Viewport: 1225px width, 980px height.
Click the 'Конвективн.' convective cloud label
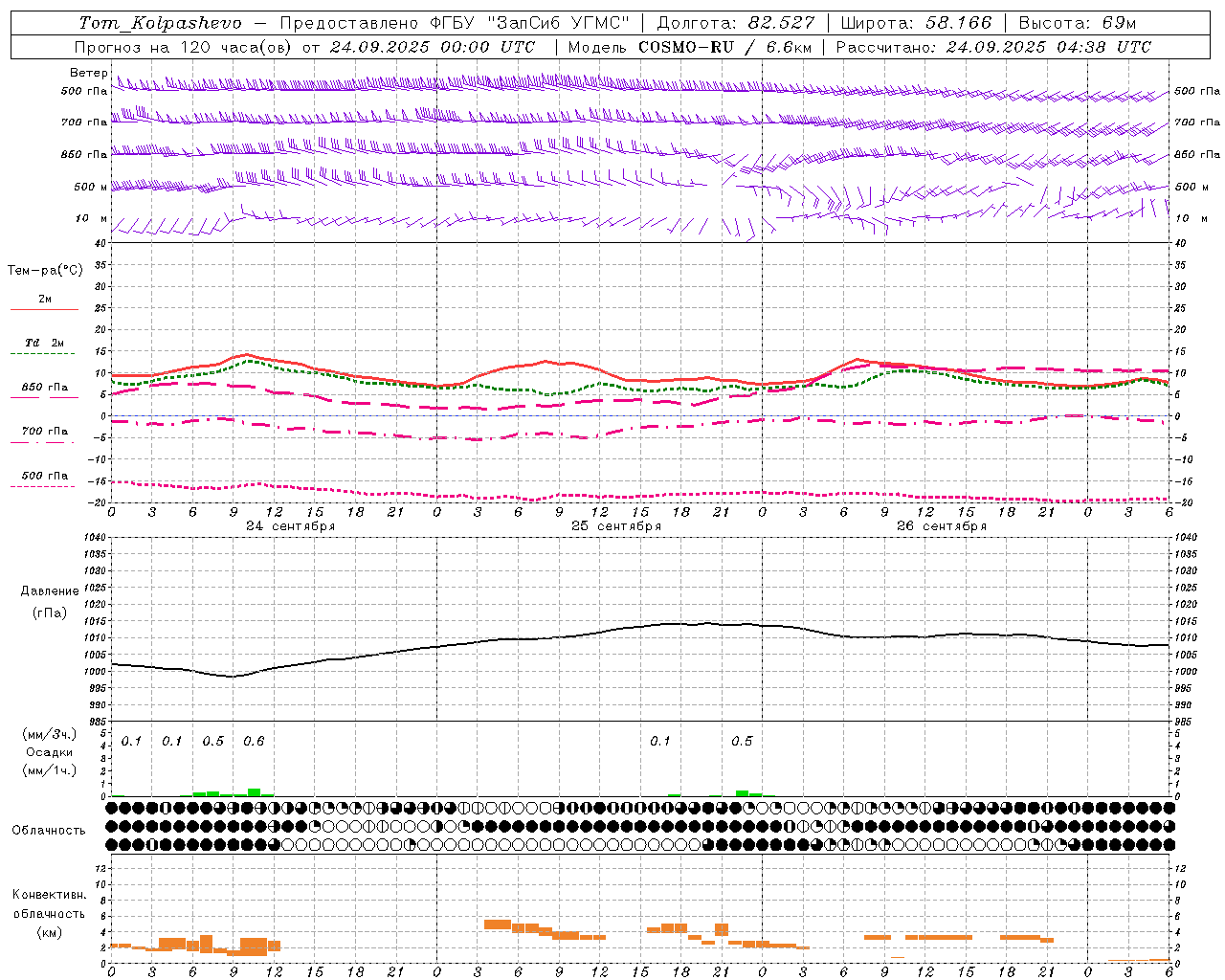point(50,896)
